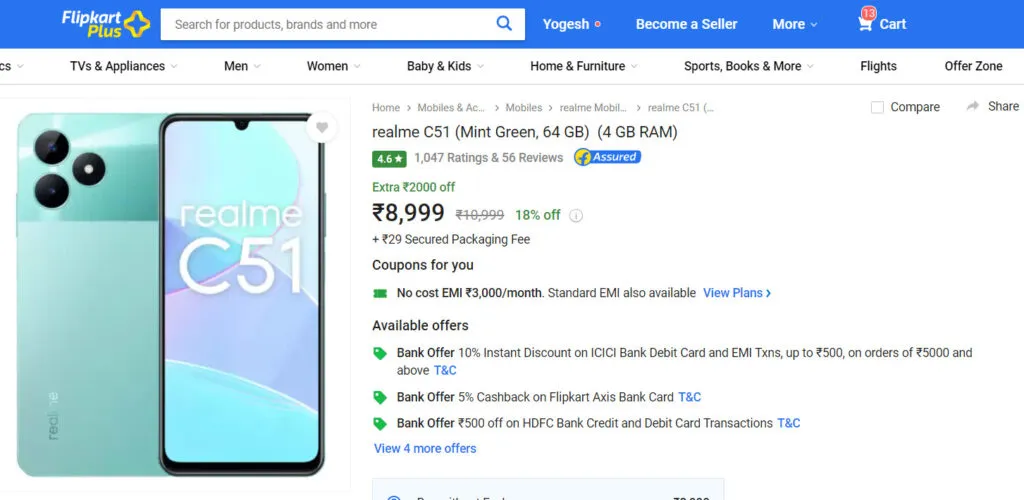Click the 4.6 star rating badge
Image resolution: width=1024 pixels, height=500 pixels.
389,158
